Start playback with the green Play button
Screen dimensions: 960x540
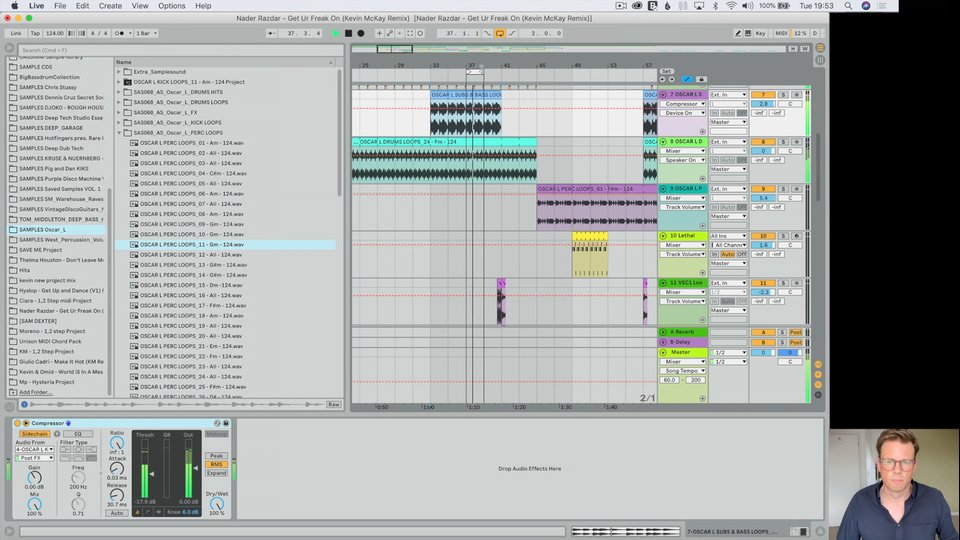coord(336,33)
